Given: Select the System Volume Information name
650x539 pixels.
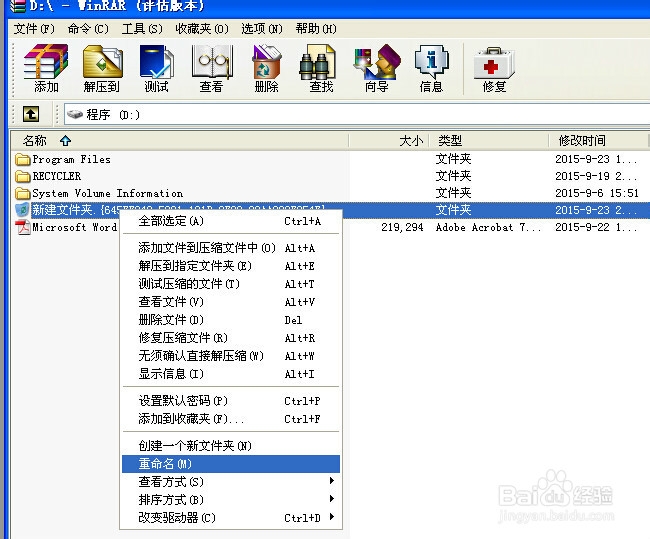Looking at the screenshot, I should tap(108, 194).
